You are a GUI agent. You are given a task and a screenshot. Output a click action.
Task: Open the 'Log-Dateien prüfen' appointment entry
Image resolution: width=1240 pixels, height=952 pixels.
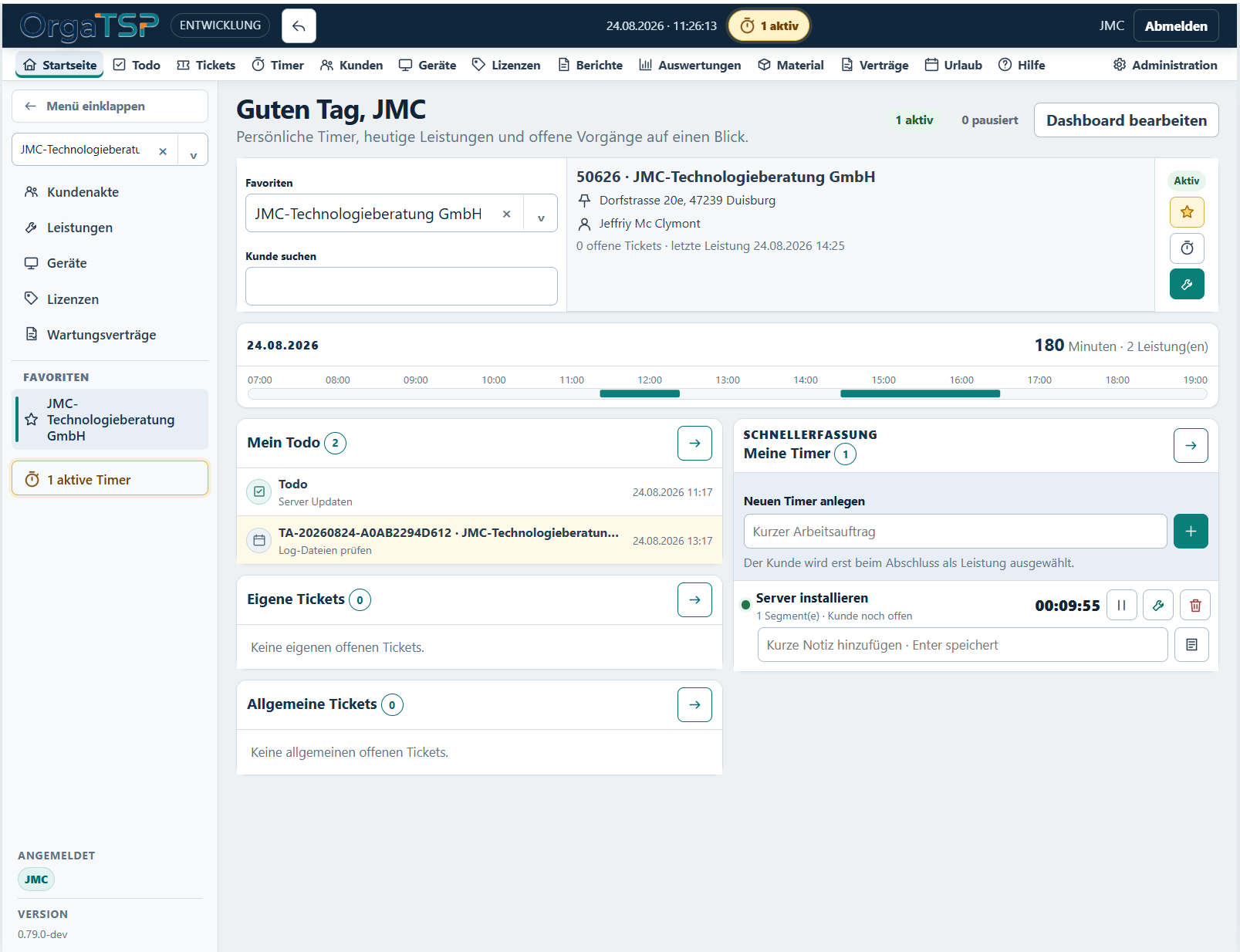[x=479, y=540]
